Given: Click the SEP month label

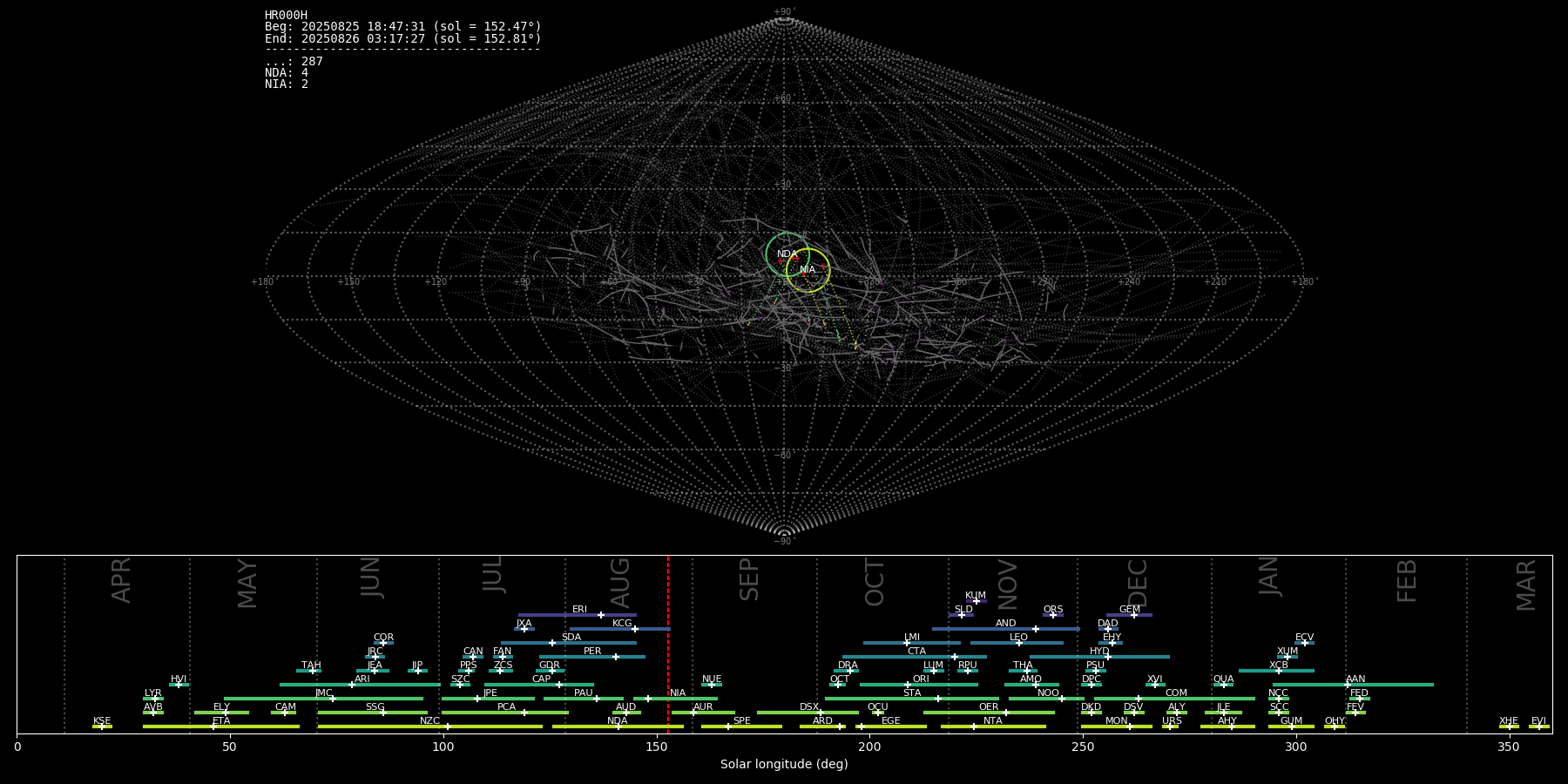Looking at the screenshot, I should pos(749,579).
